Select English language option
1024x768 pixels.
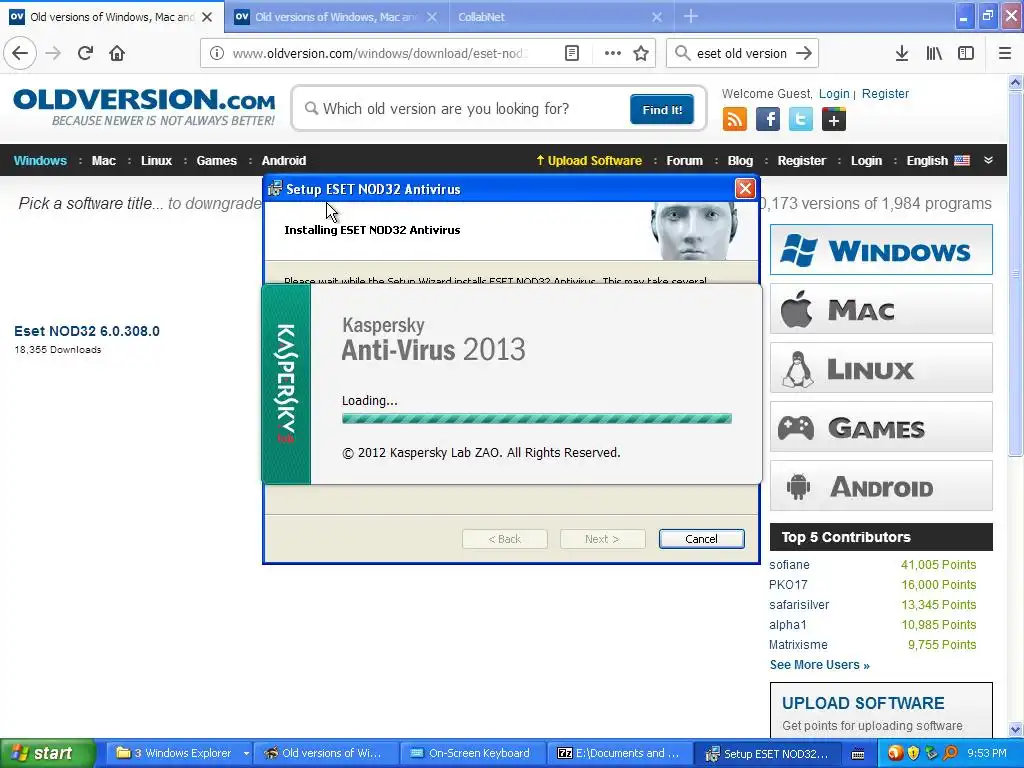[x=938, y=160]
